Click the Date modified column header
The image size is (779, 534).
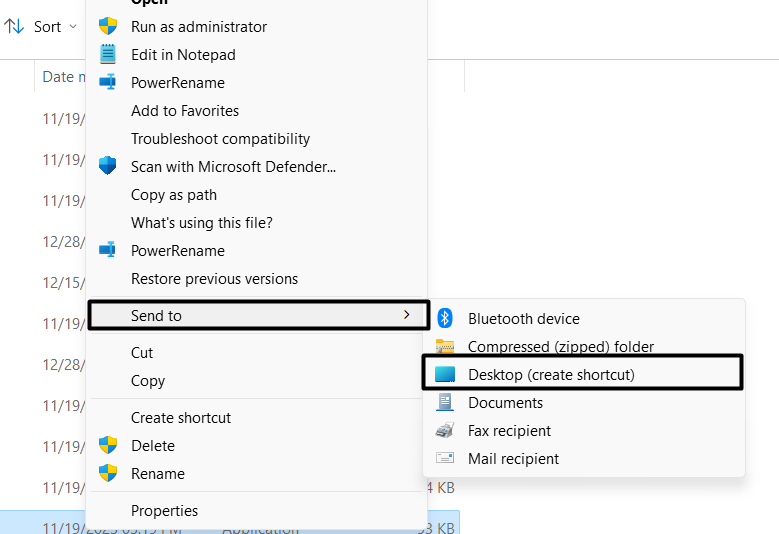(x=60, y=77)
